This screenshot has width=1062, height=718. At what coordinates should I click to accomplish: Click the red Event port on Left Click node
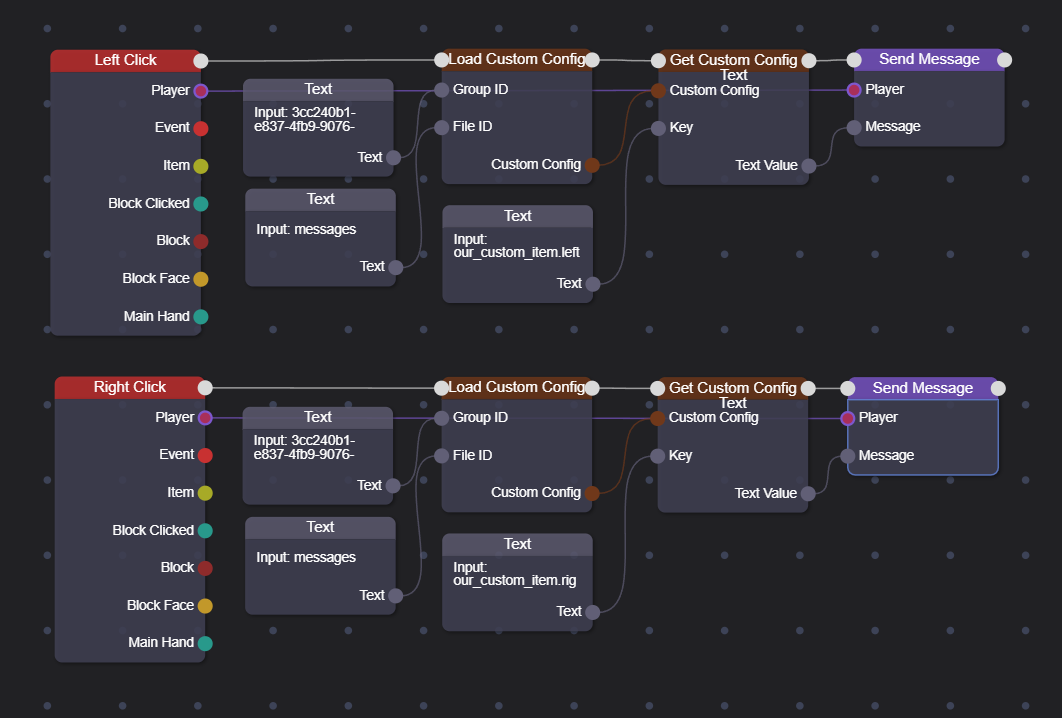coord(200,128)
